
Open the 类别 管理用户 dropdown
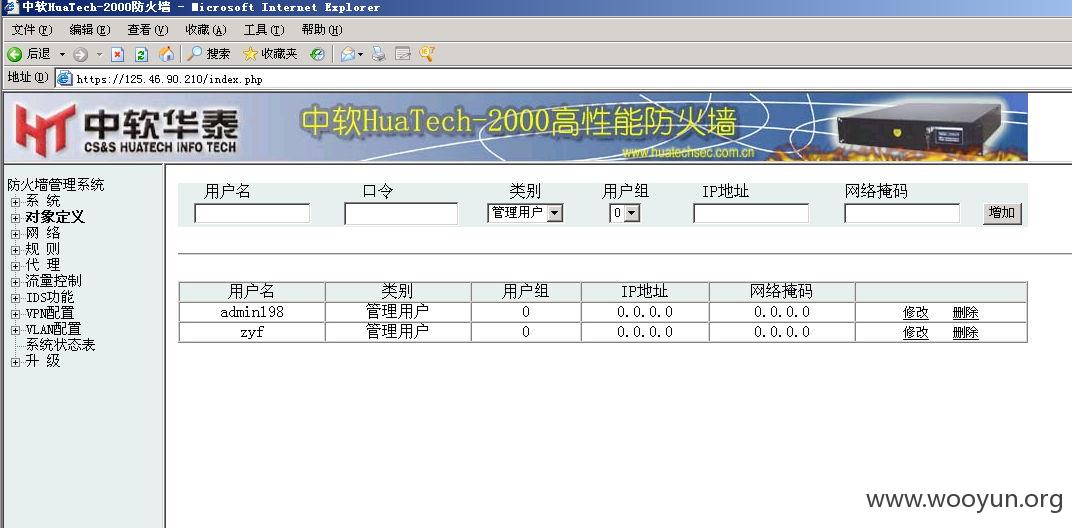click(525, 213)
